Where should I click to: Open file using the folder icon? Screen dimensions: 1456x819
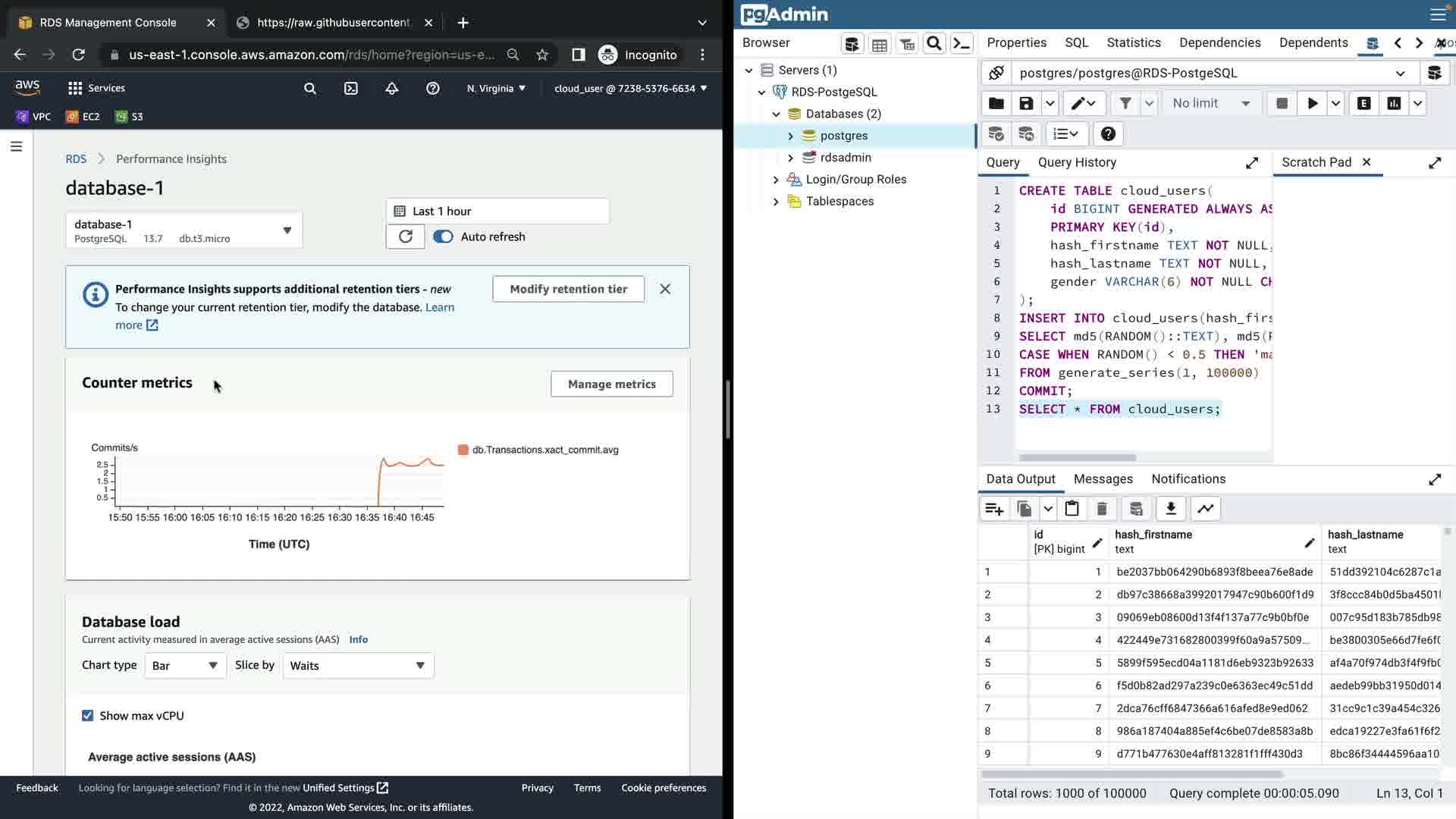coord(996,104)
